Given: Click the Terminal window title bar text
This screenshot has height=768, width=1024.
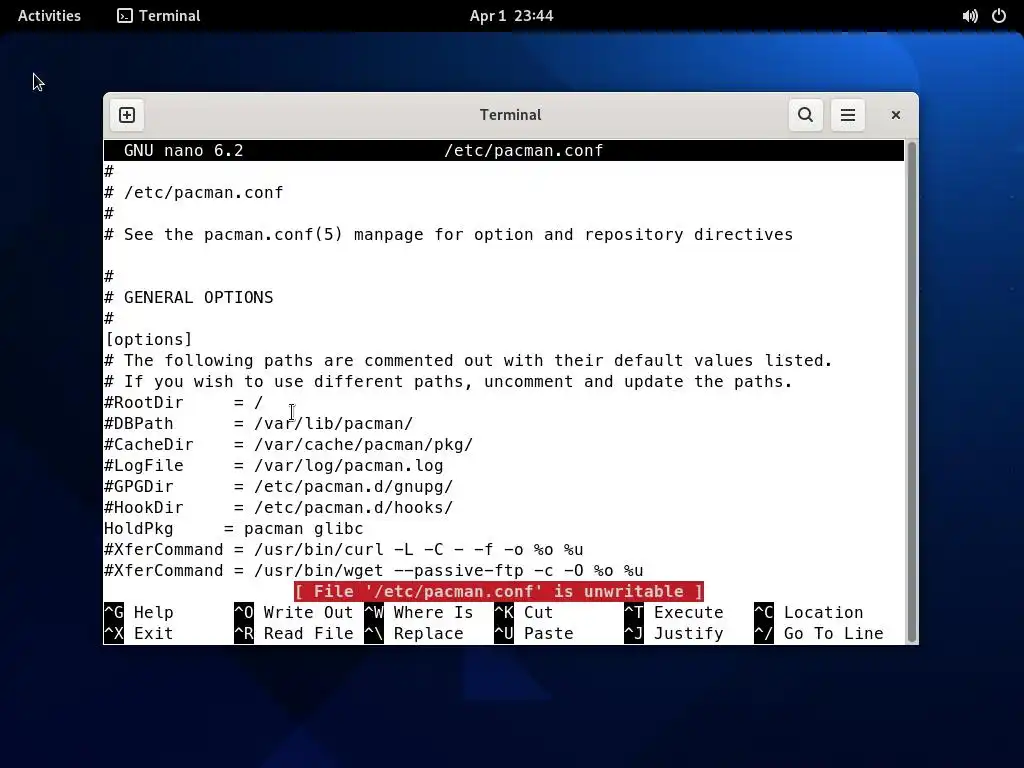Looking at the screenshot, I should (x=511, y=115).
